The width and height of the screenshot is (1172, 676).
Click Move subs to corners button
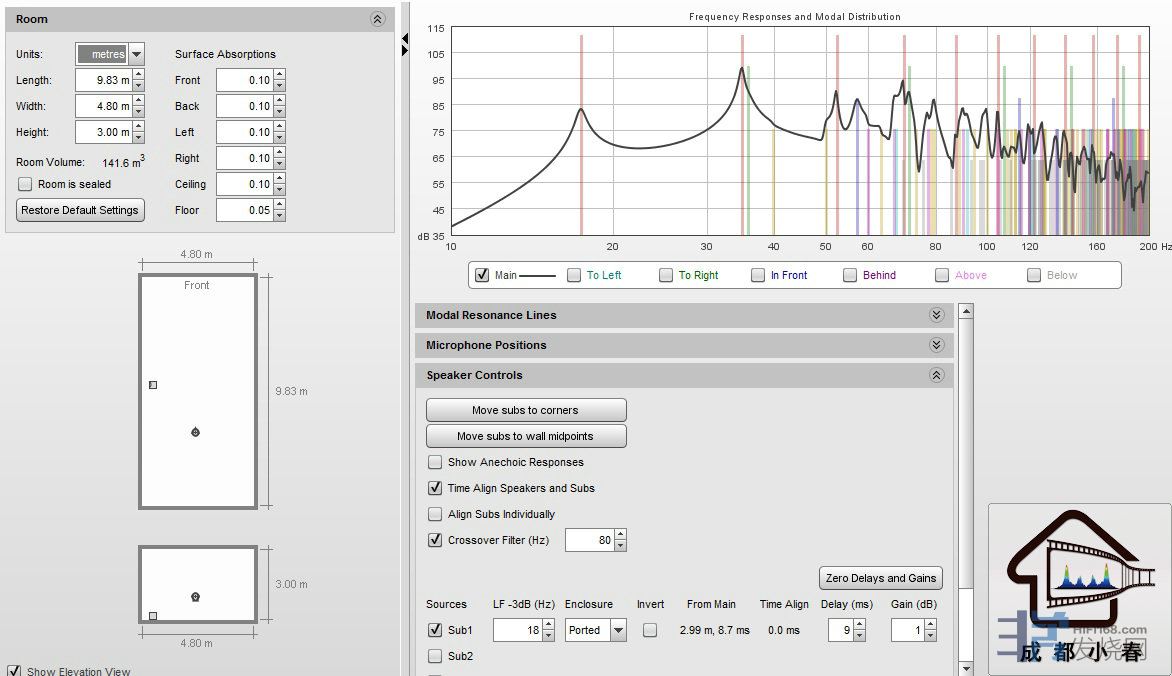526,410
